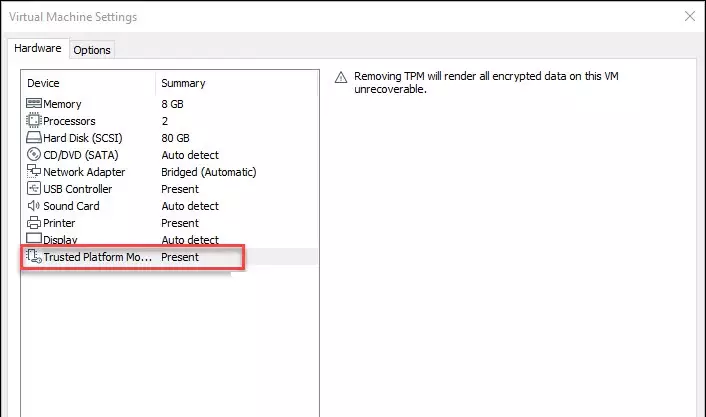This screenshot has height=417, width=706.
Task: Click the Sound Card speaker icon
Action: coord(34,206)
